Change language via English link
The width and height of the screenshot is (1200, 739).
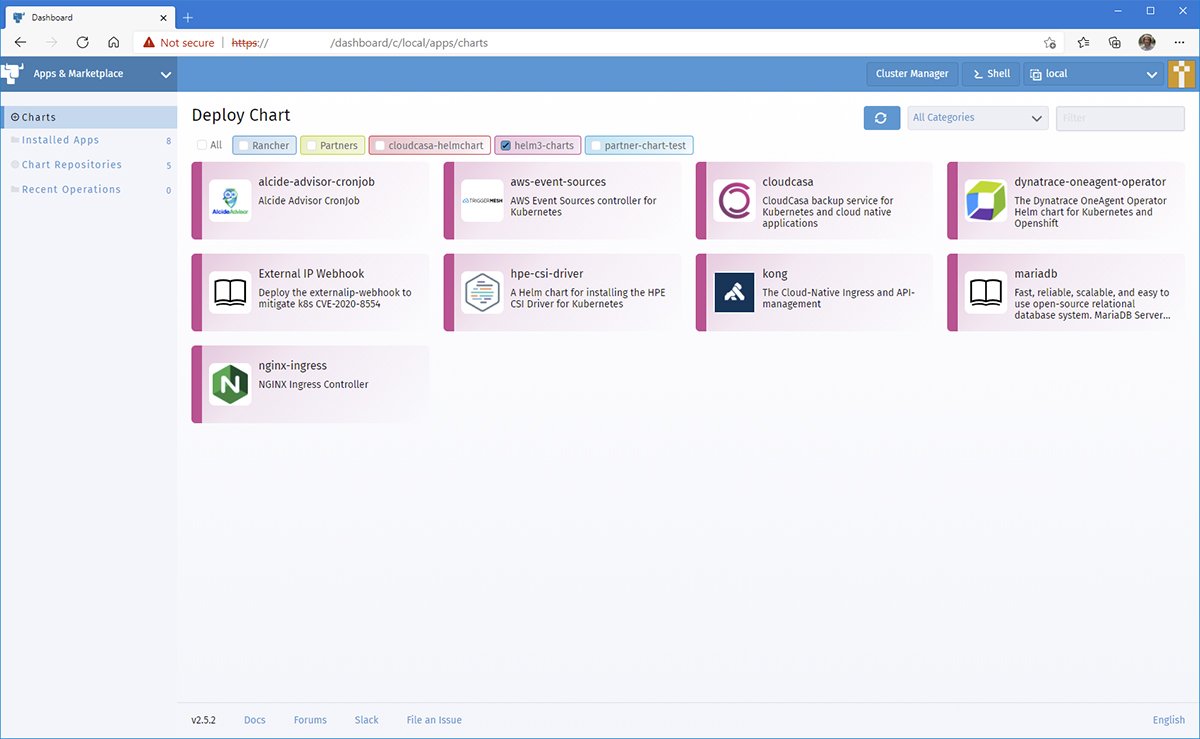[1169, 720]
